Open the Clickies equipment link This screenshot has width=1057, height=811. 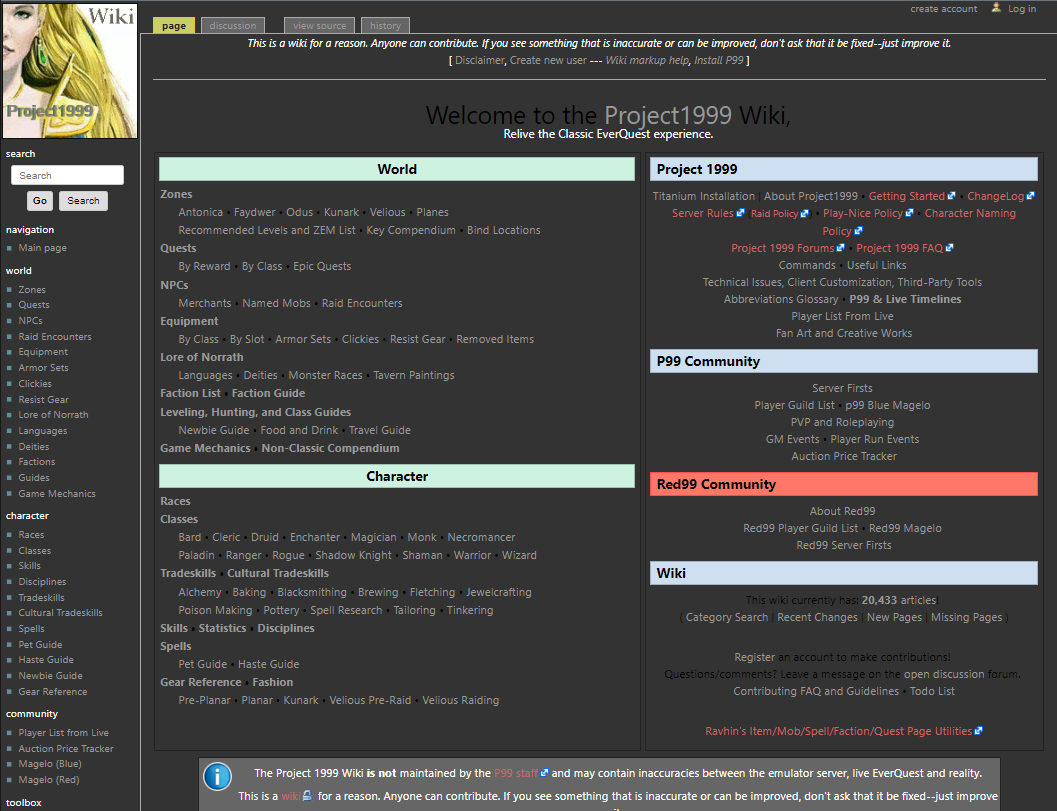[360, 339]
